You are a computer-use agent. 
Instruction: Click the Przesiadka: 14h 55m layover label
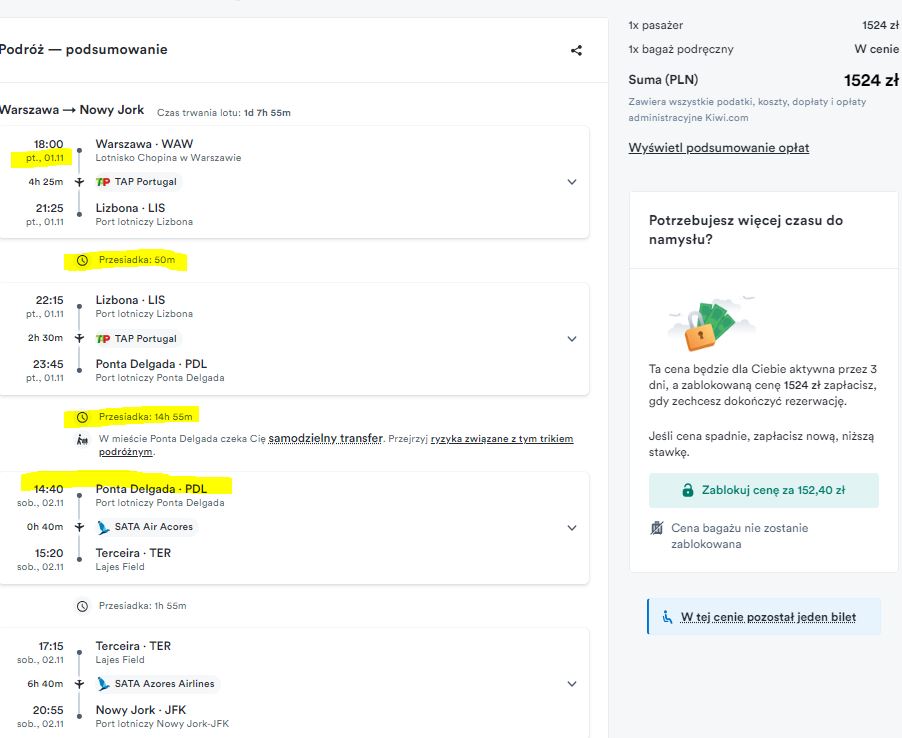coord(146,416)
